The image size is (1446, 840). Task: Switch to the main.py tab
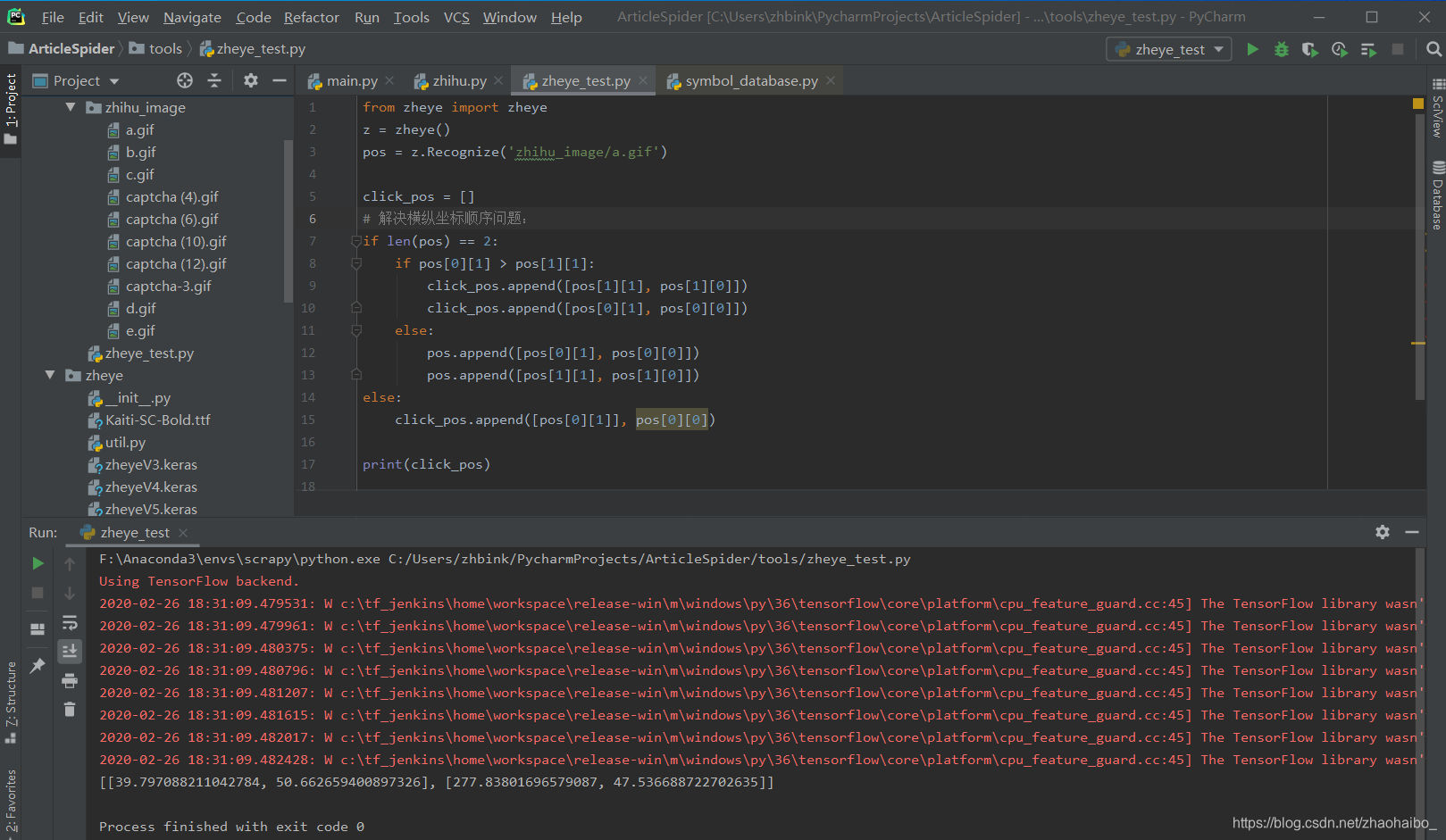click(351, 80)
